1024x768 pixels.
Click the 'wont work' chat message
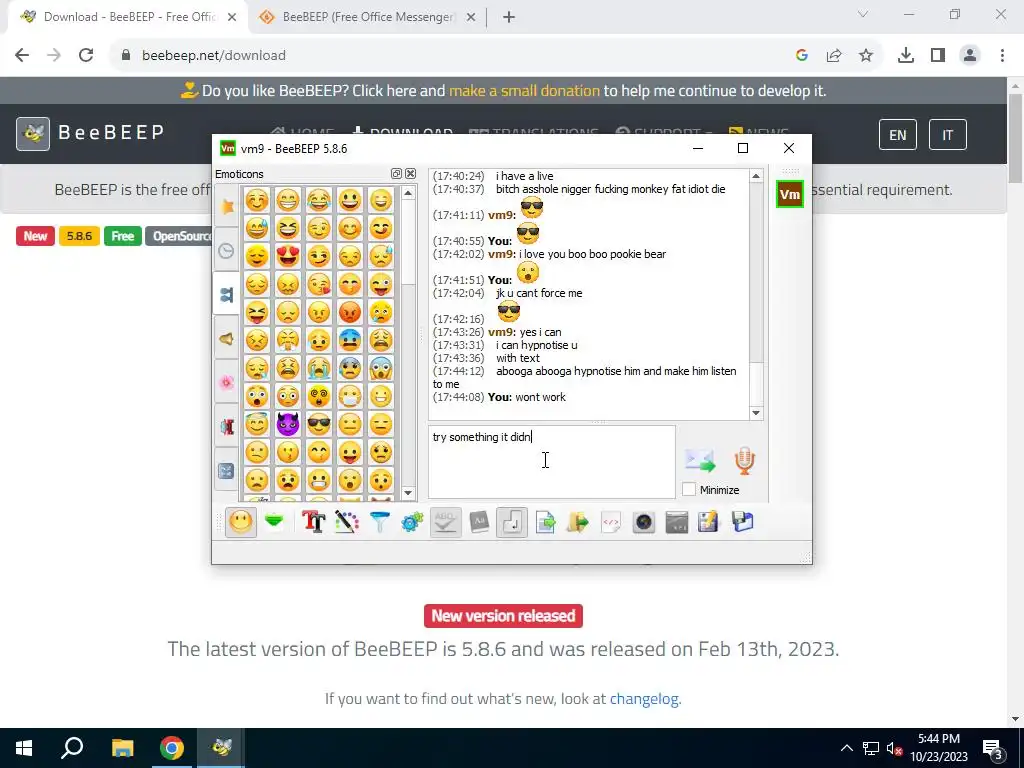(540, 397)
